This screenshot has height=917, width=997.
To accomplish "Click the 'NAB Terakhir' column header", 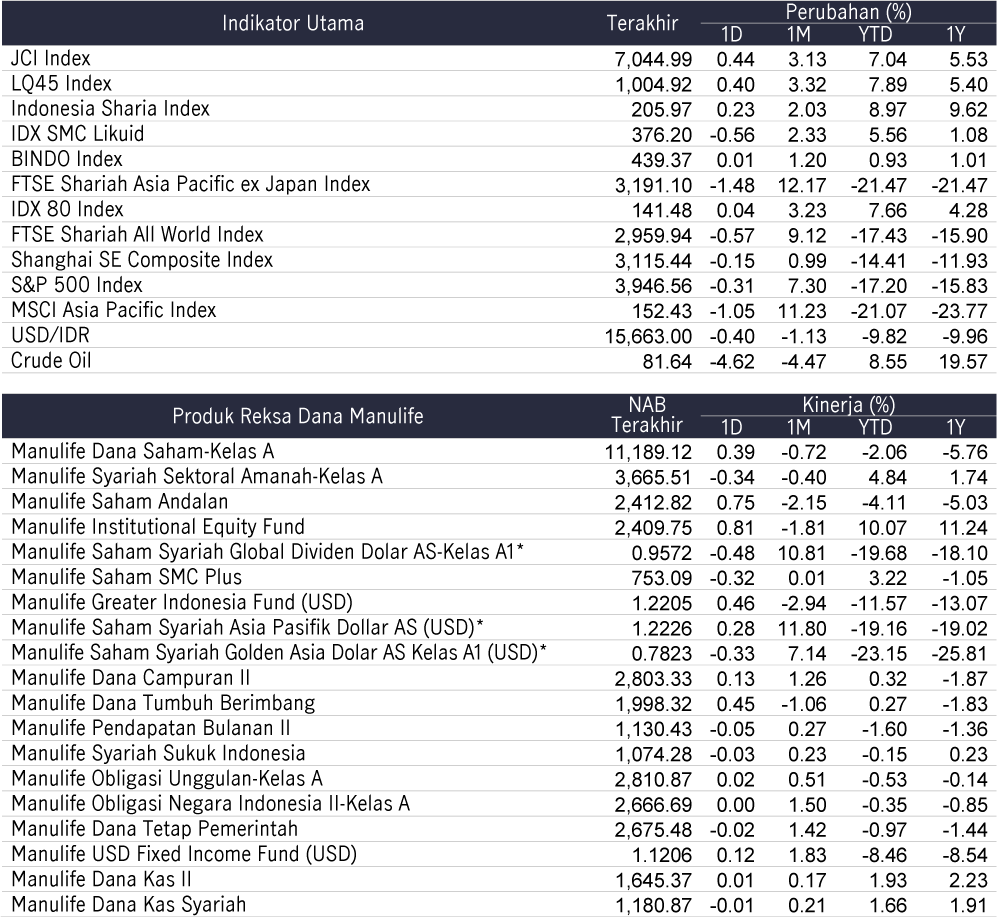I will (647, 415).
